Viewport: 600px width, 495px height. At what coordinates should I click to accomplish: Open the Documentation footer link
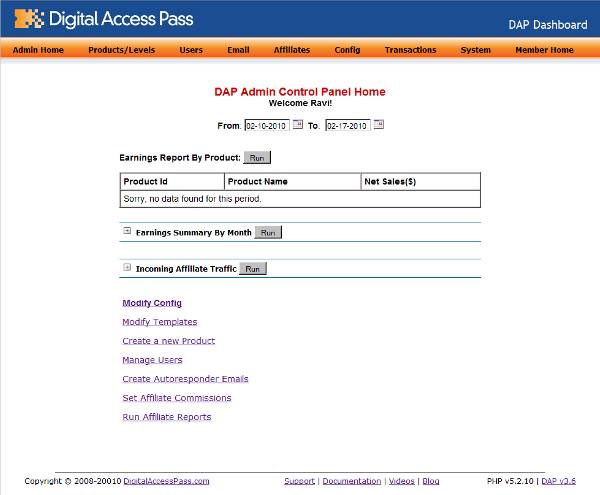coord(352,481)
